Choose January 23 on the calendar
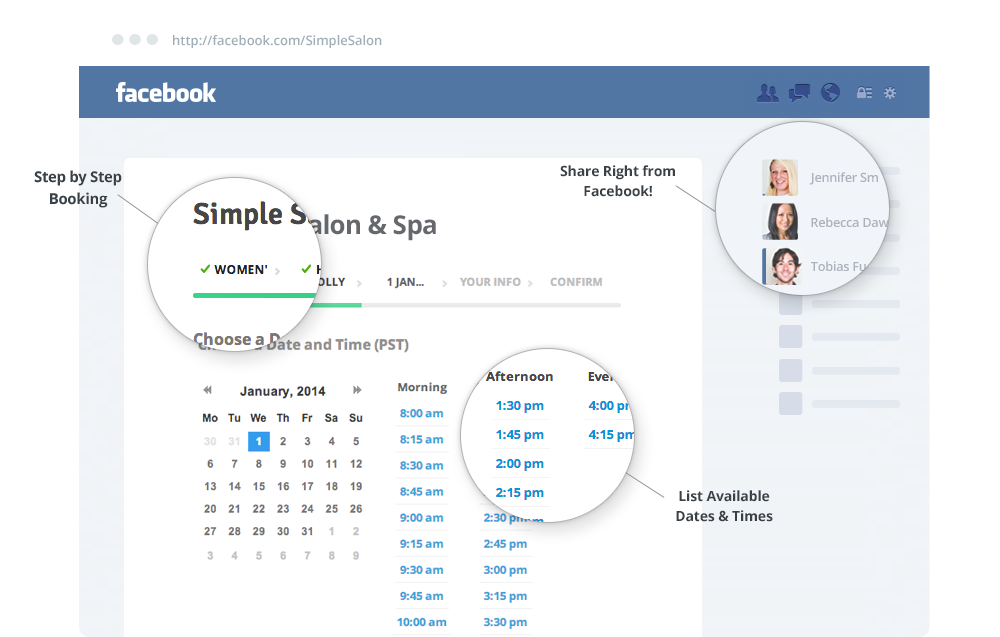 (x=283, y=509)
